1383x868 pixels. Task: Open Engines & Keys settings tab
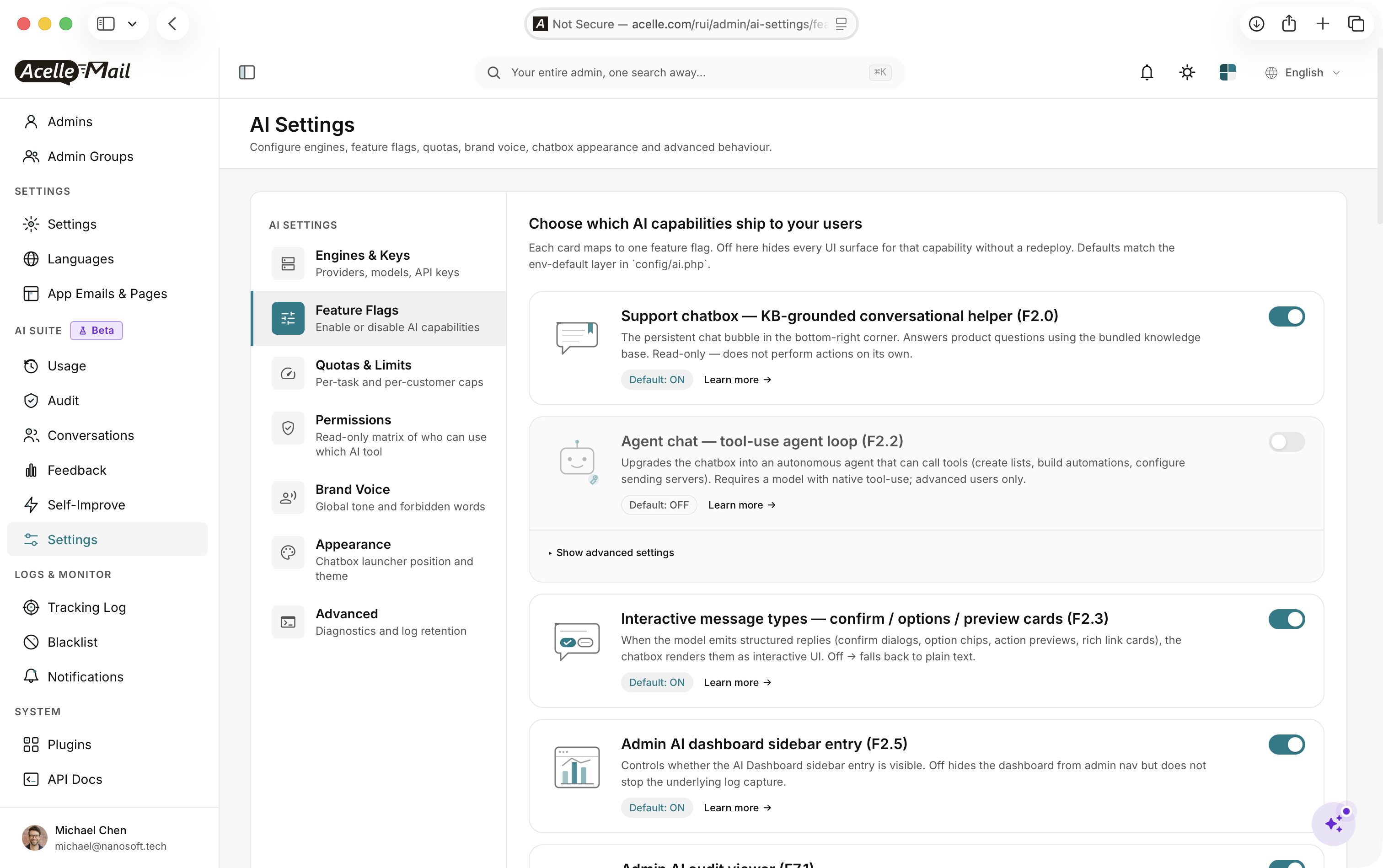point(378,263)
